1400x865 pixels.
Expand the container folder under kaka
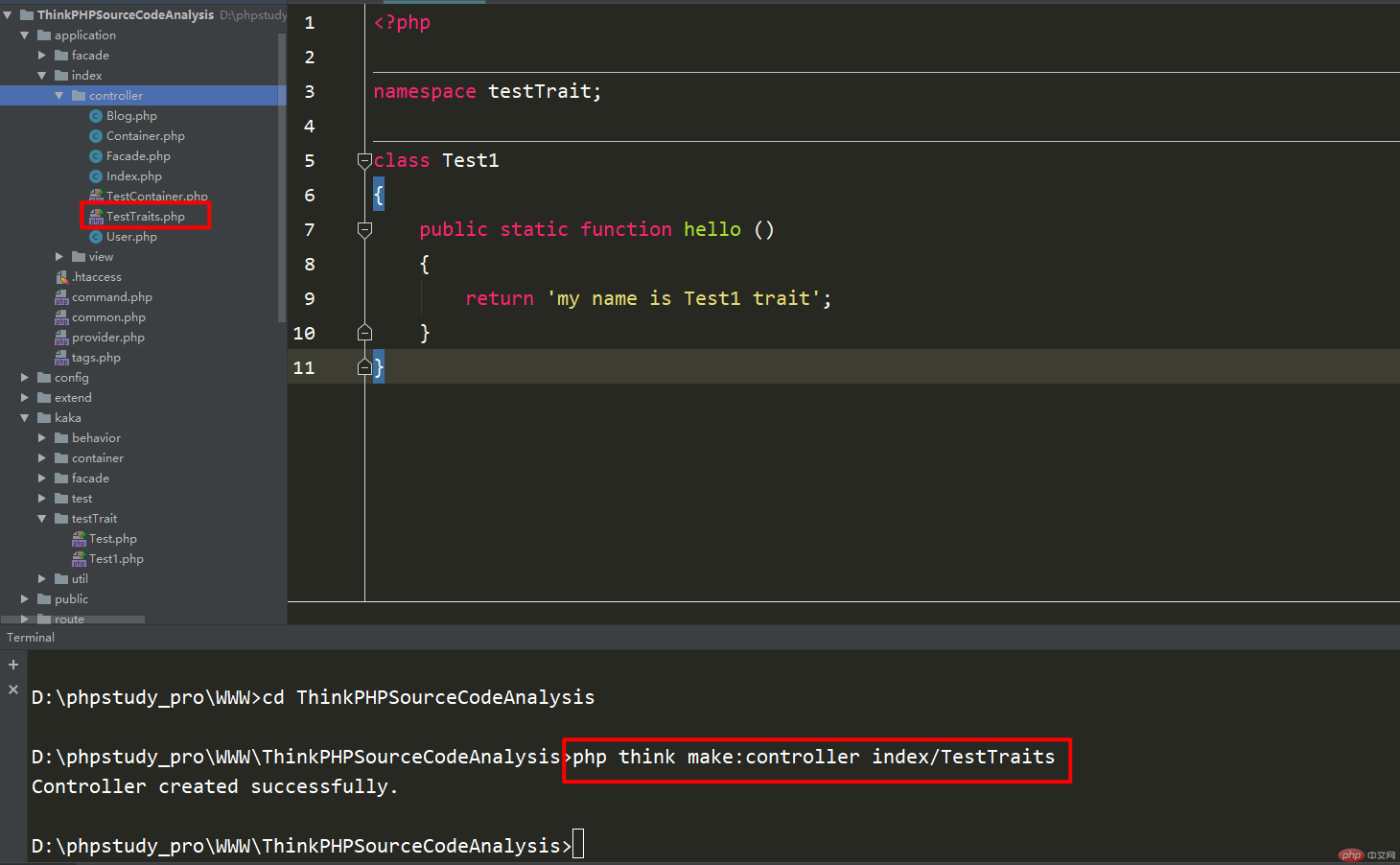[42, 458]
